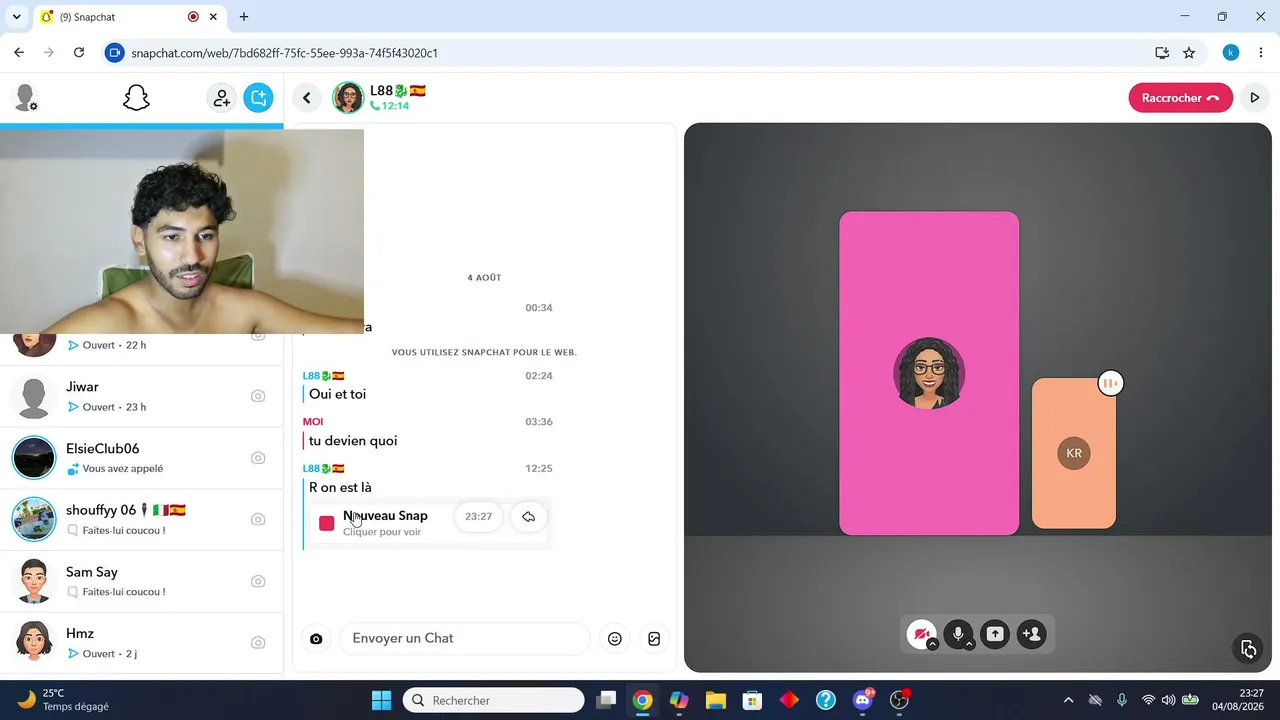Switch call to phone device icon

pos(1248,649)
